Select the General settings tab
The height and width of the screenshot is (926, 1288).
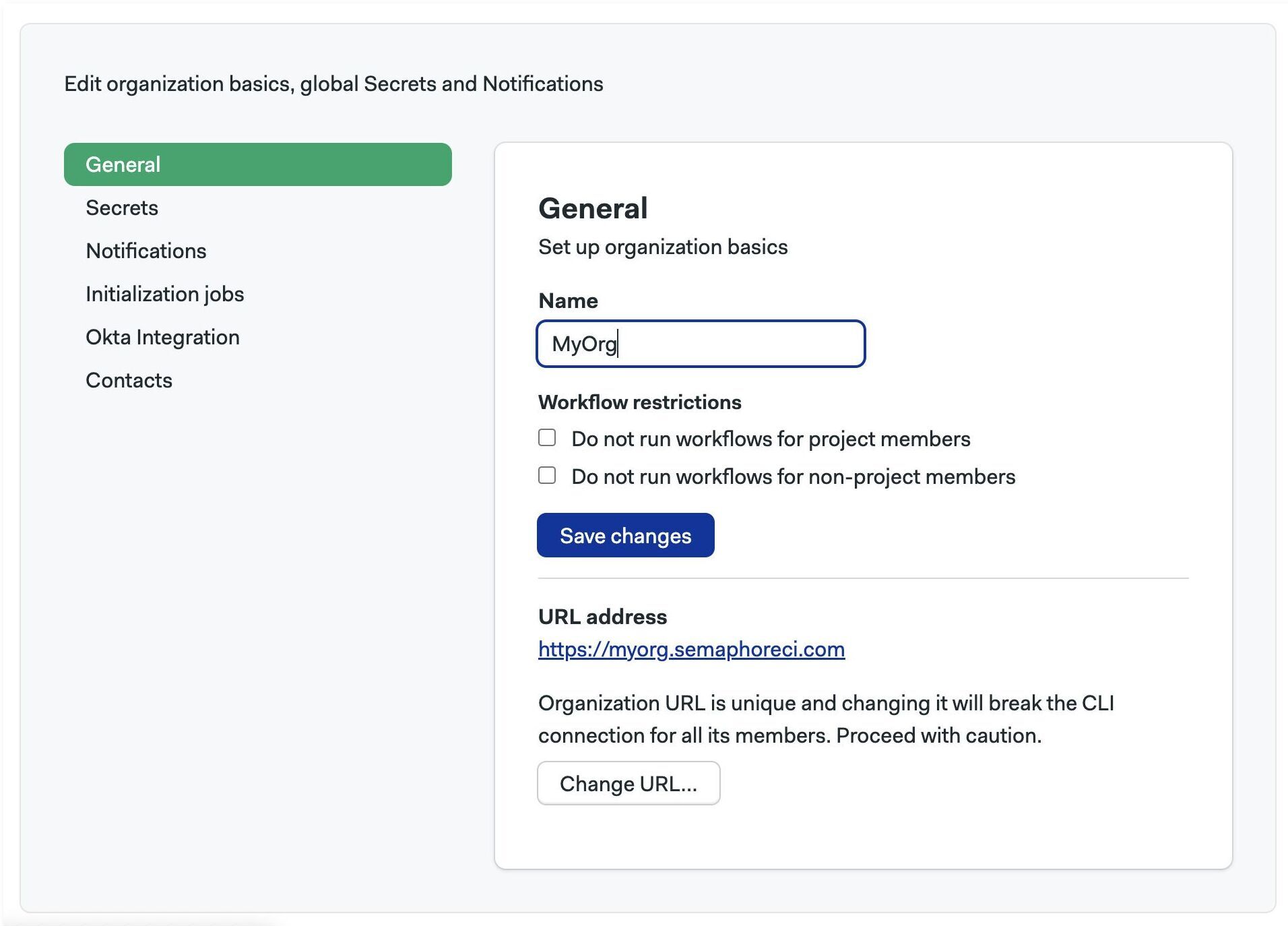pos(257,164)
